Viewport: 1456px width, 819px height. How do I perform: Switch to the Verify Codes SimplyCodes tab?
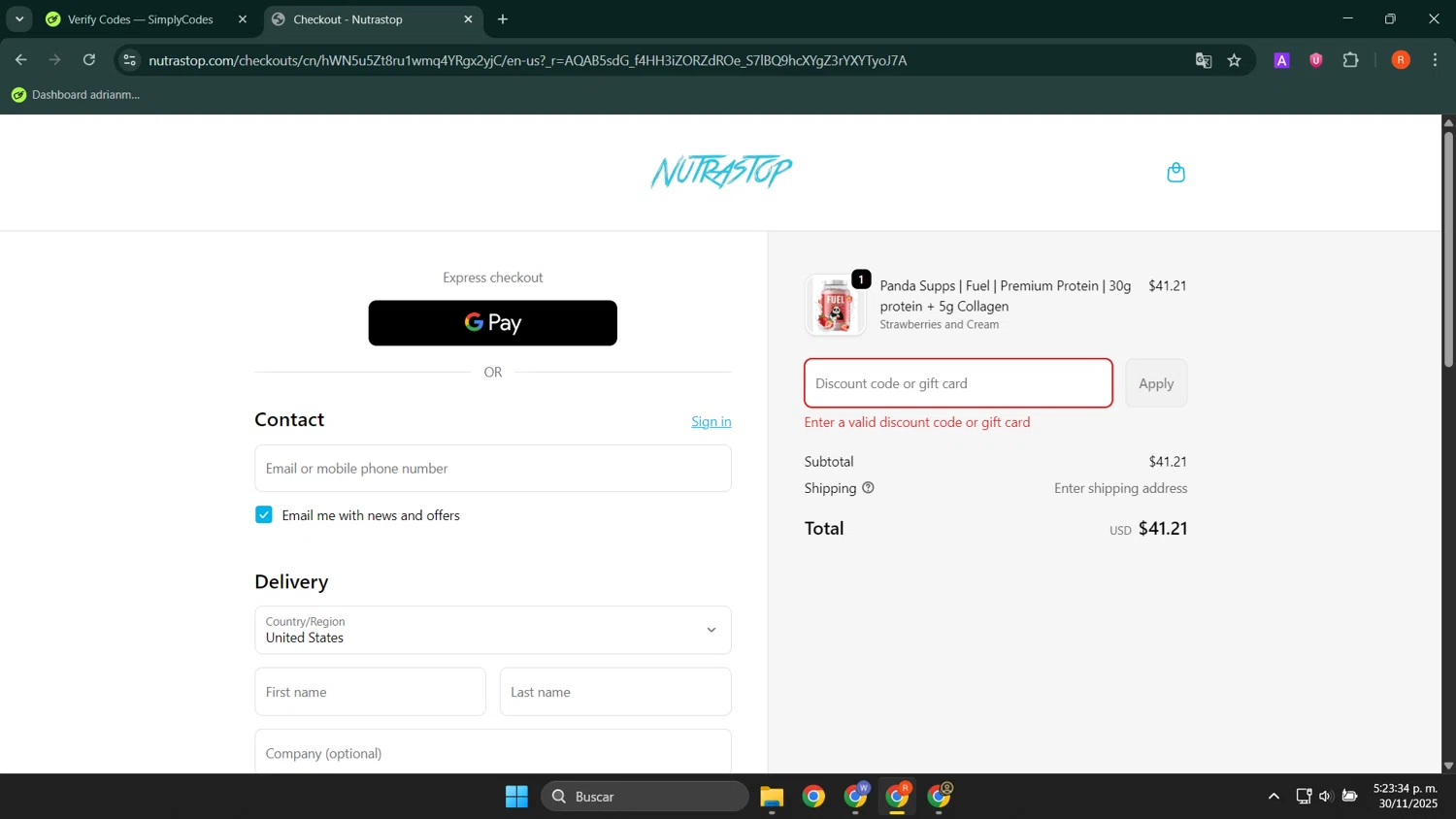(140, 19)
